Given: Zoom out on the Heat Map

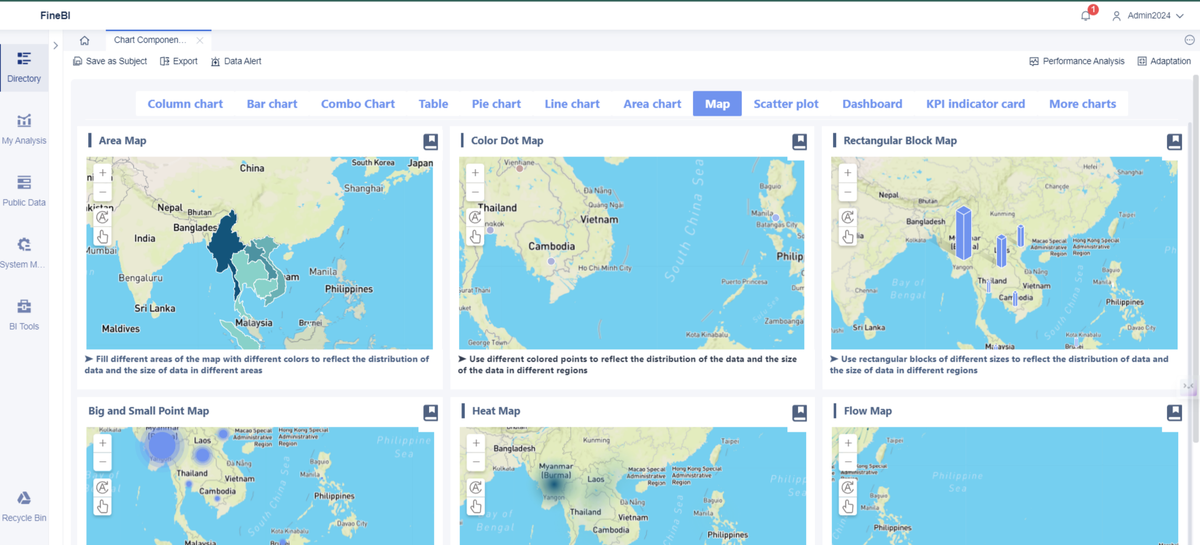Looking at the screenshot, I should [476, 461].
